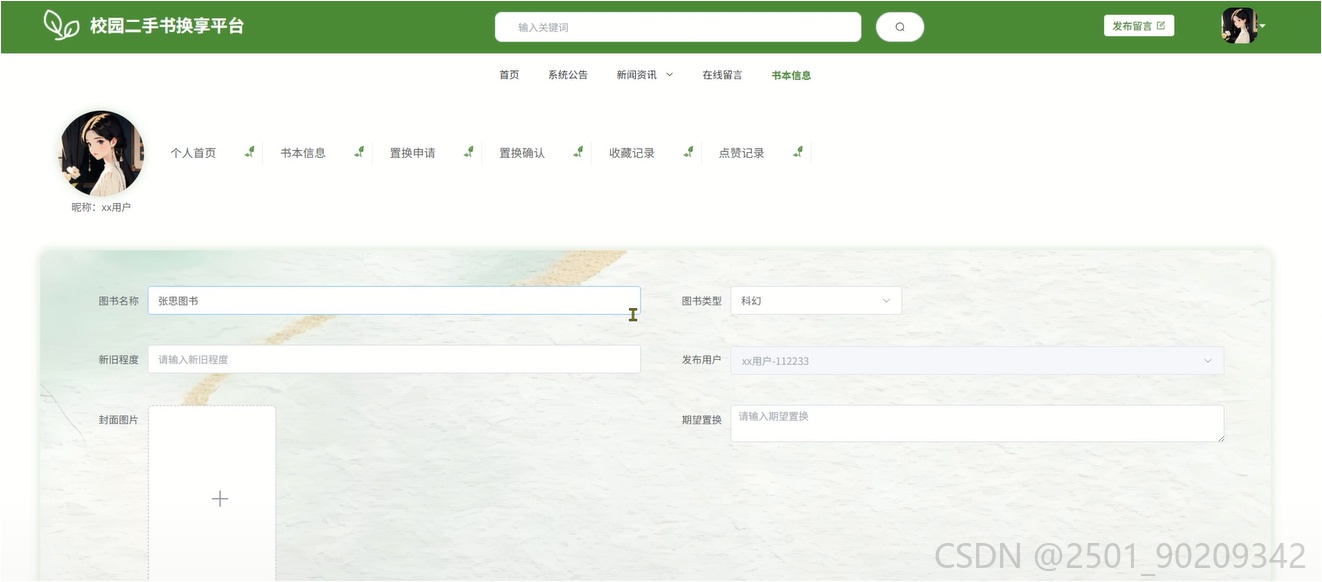Click the 校园二手书换享平台 site title

coord(167,26)
